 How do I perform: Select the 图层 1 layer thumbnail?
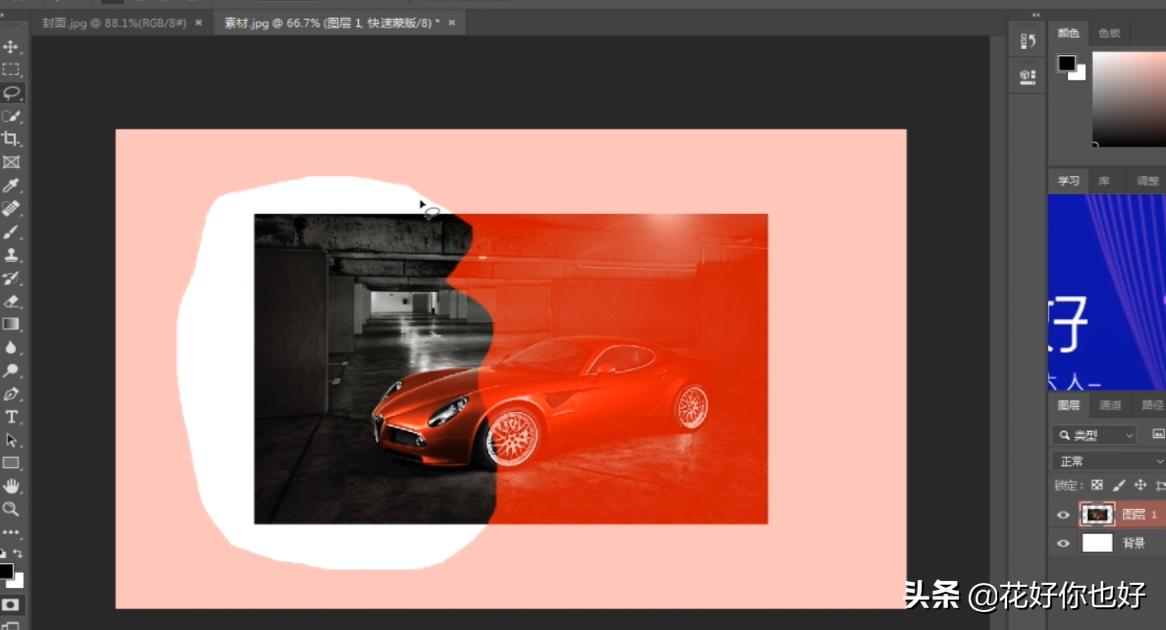1097,514
